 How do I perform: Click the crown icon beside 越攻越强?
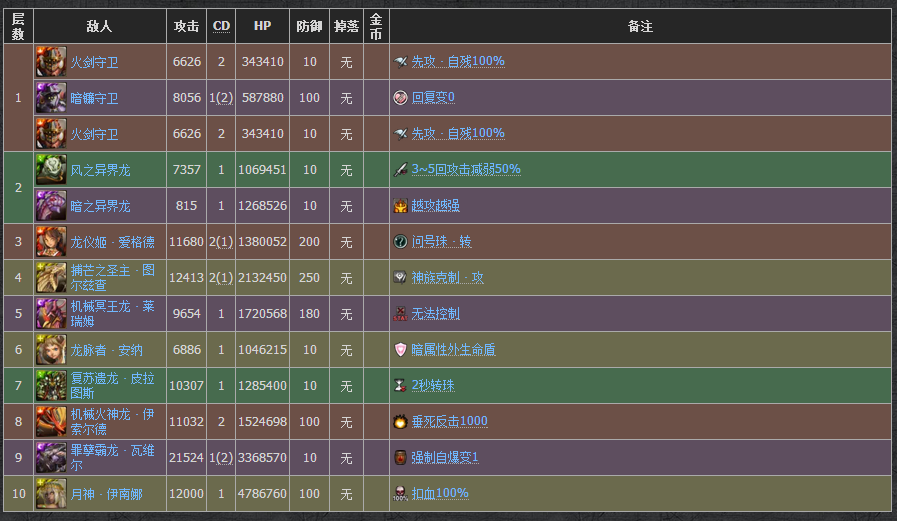(x=401, y=206)
